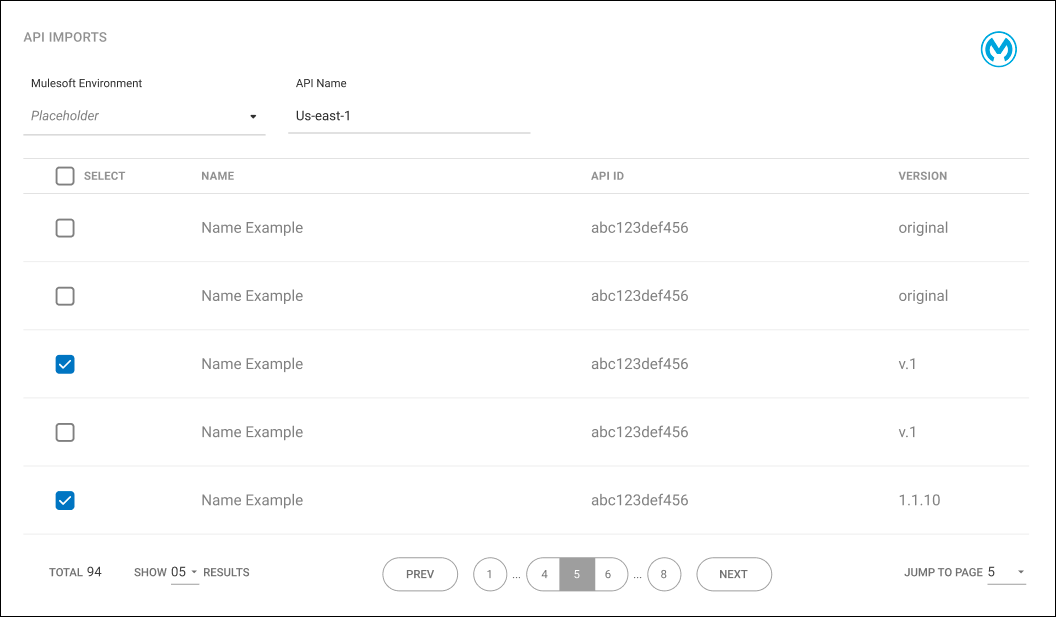1056x617 pixels.
Task: Check the first Name Example row checkbox
Action: (65, 227)
